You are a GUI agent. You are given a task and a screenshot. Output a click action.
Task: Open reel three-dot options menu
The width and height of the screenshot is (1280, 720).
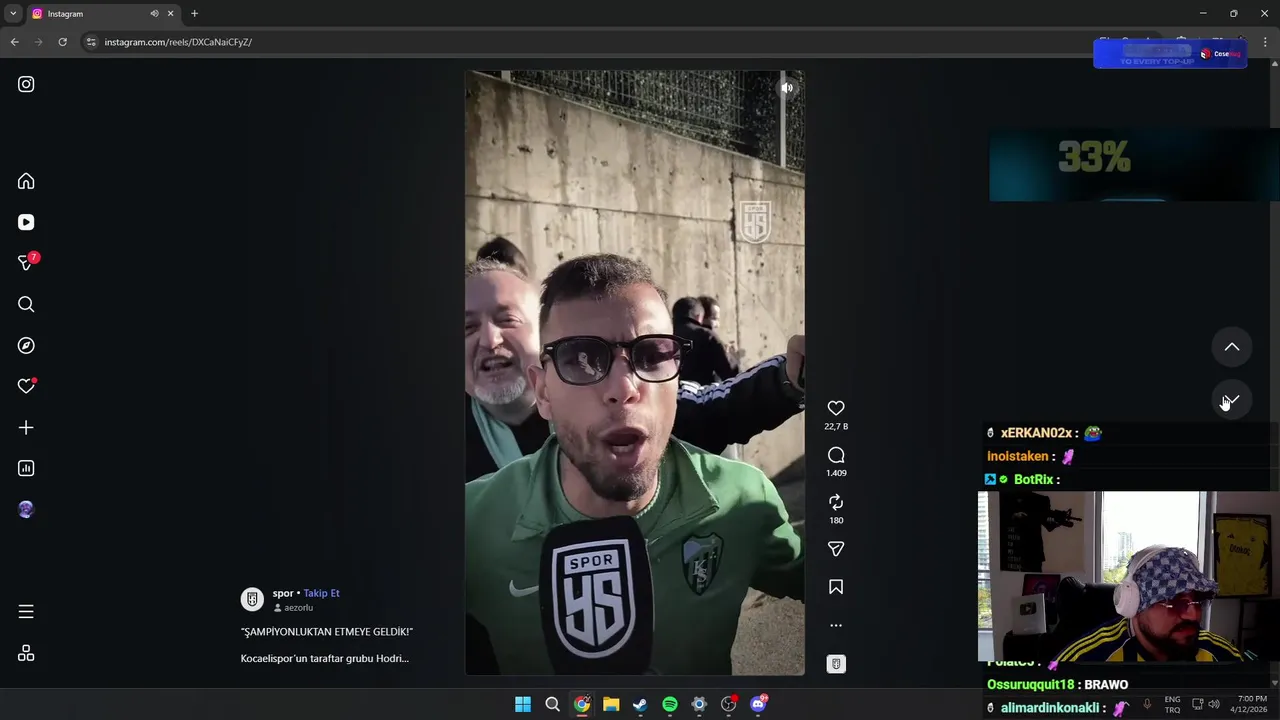[x=836, y=625]
